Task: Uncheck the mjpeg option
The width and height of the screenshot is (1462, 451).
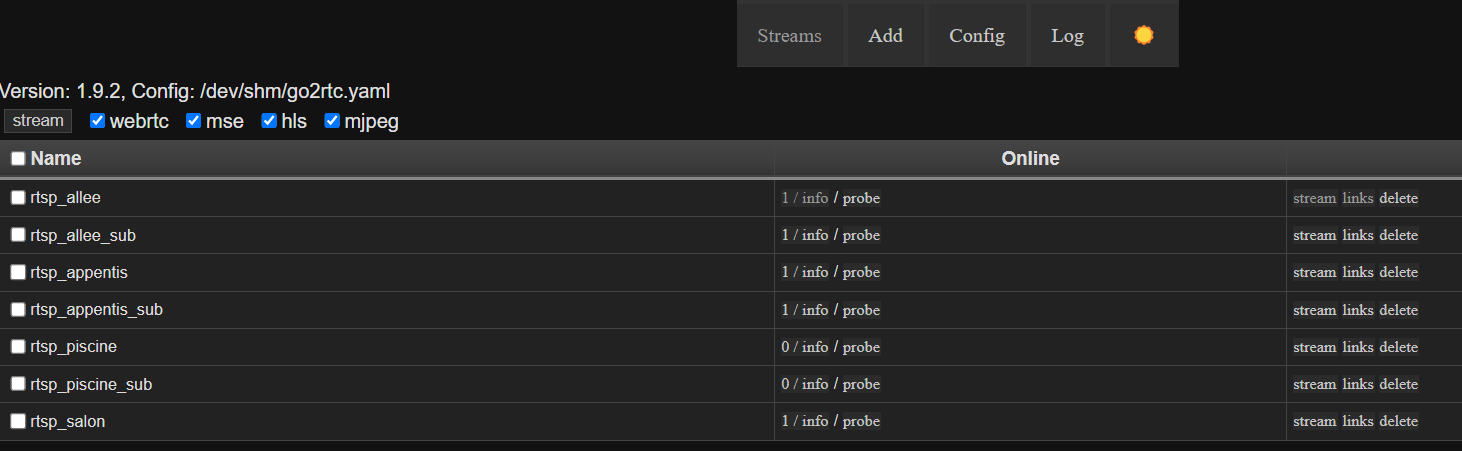Action: 332,121
